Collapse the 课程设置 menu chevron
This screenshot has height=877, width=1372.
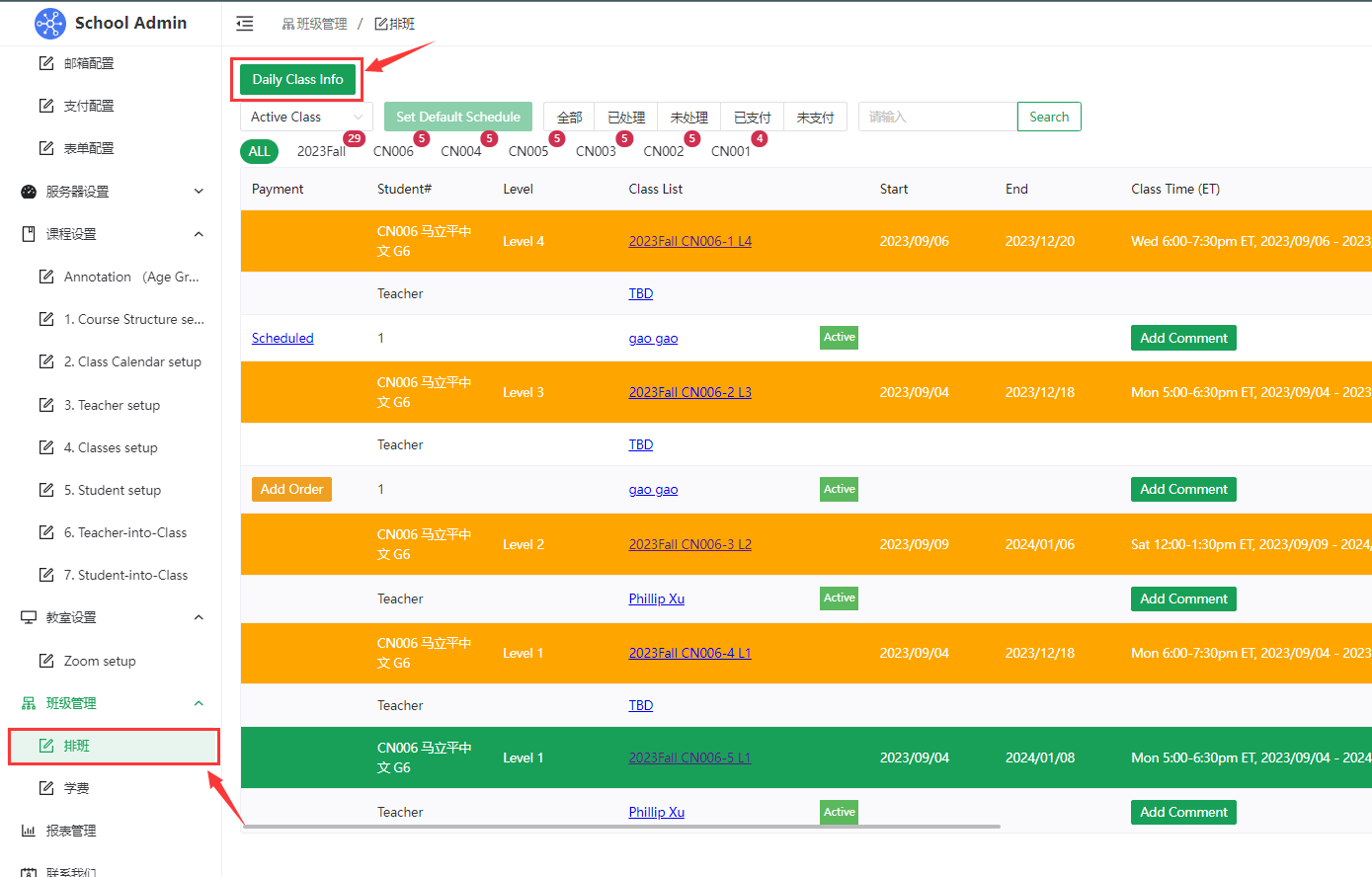[199, 234]
